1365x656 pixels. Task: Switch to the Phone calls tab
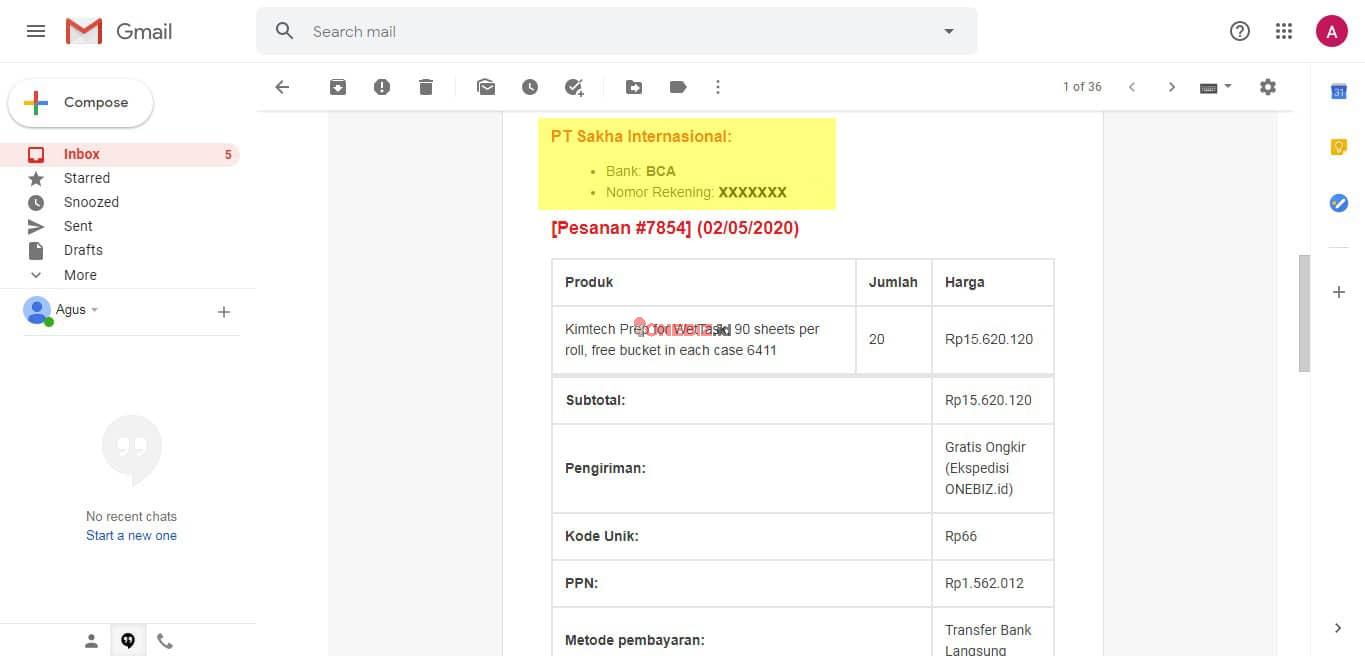[165, 641]
